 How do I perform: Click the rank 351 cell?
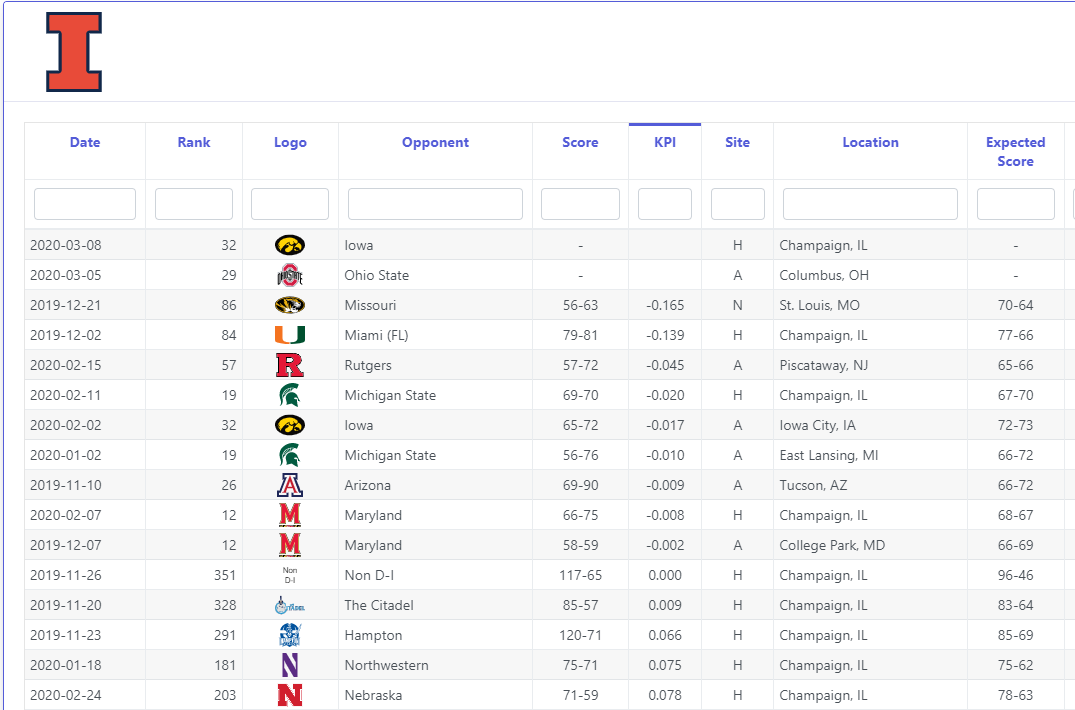pos(194,575)
